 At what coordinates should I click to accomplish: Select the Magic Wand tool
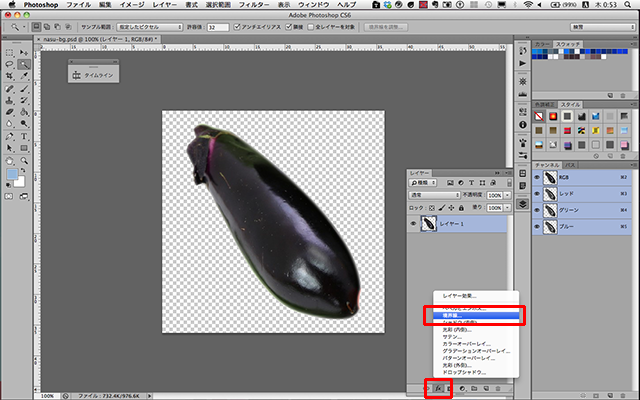coord(23,64)
